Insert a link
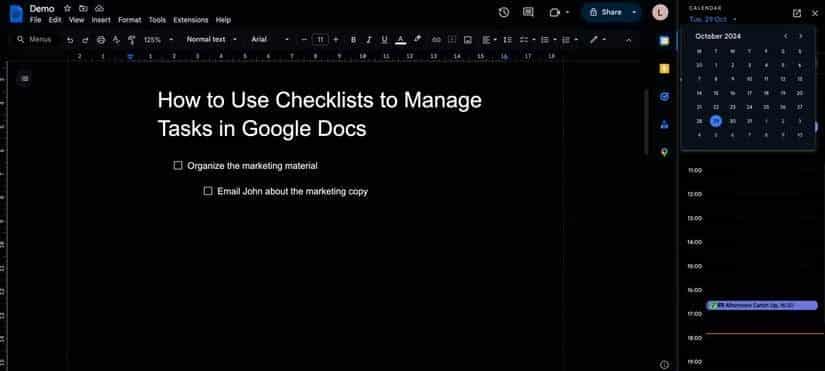The image size is (825, 371). point(436,39)
